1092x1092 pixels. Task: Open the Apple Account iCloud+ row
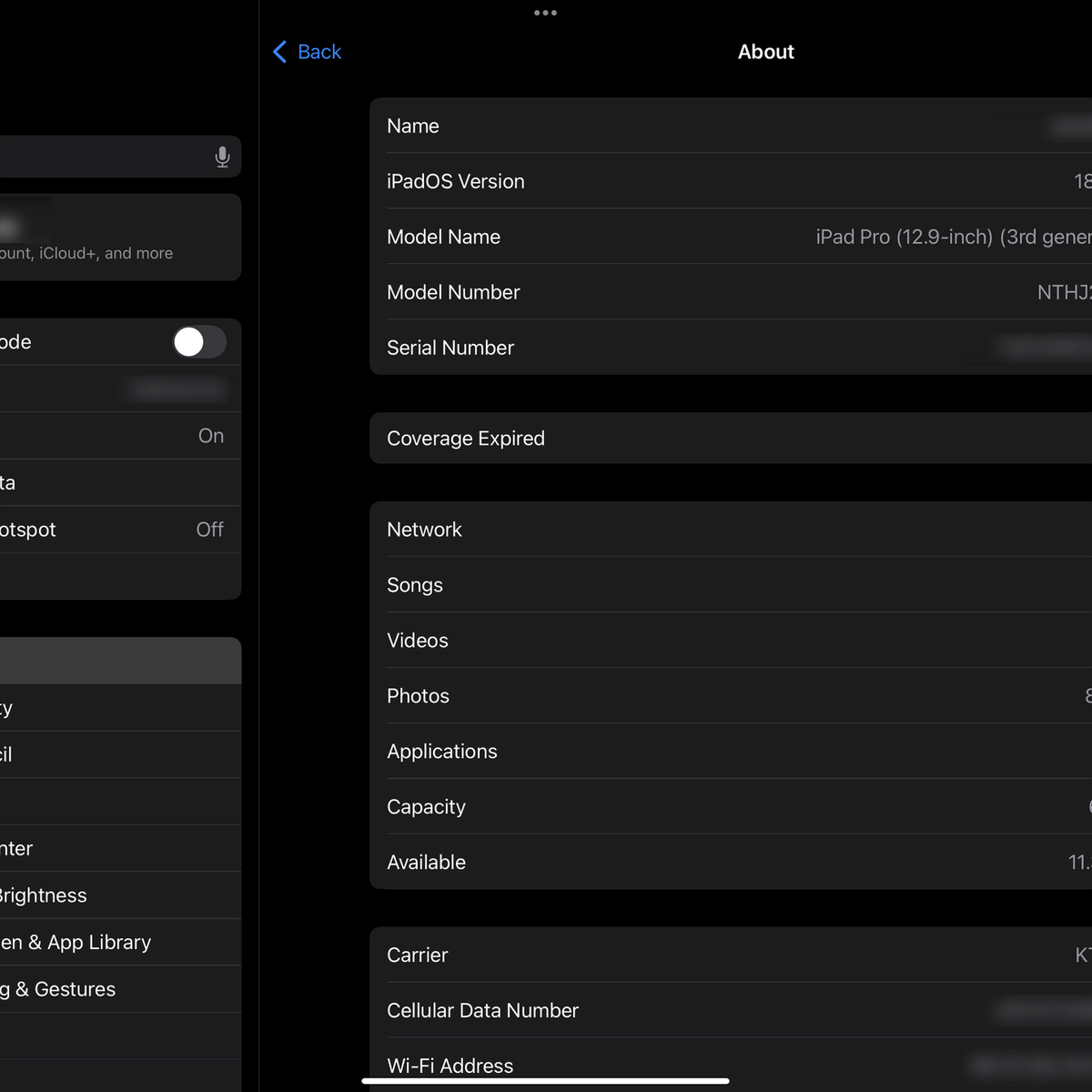(x=120, y=238)
